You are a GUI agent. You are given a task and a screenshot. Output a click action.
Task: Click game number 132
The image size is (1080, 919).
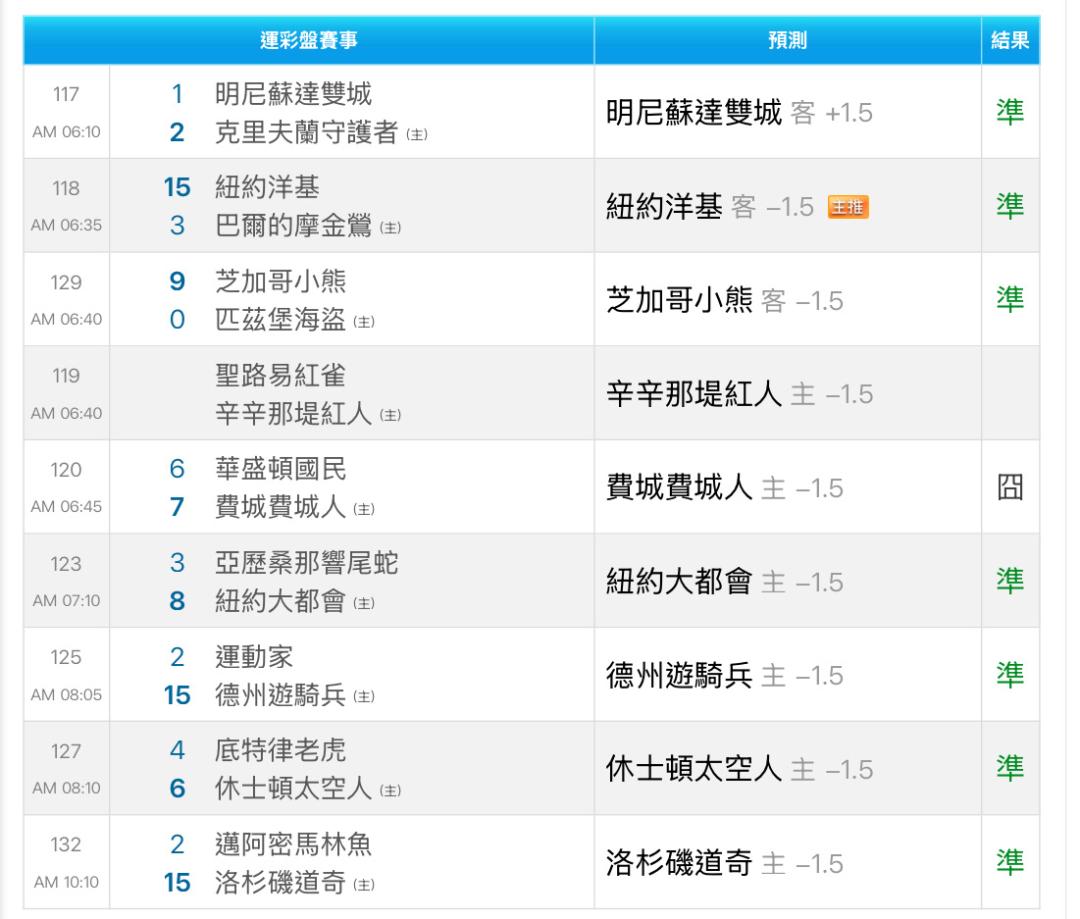tap(66, 845)
